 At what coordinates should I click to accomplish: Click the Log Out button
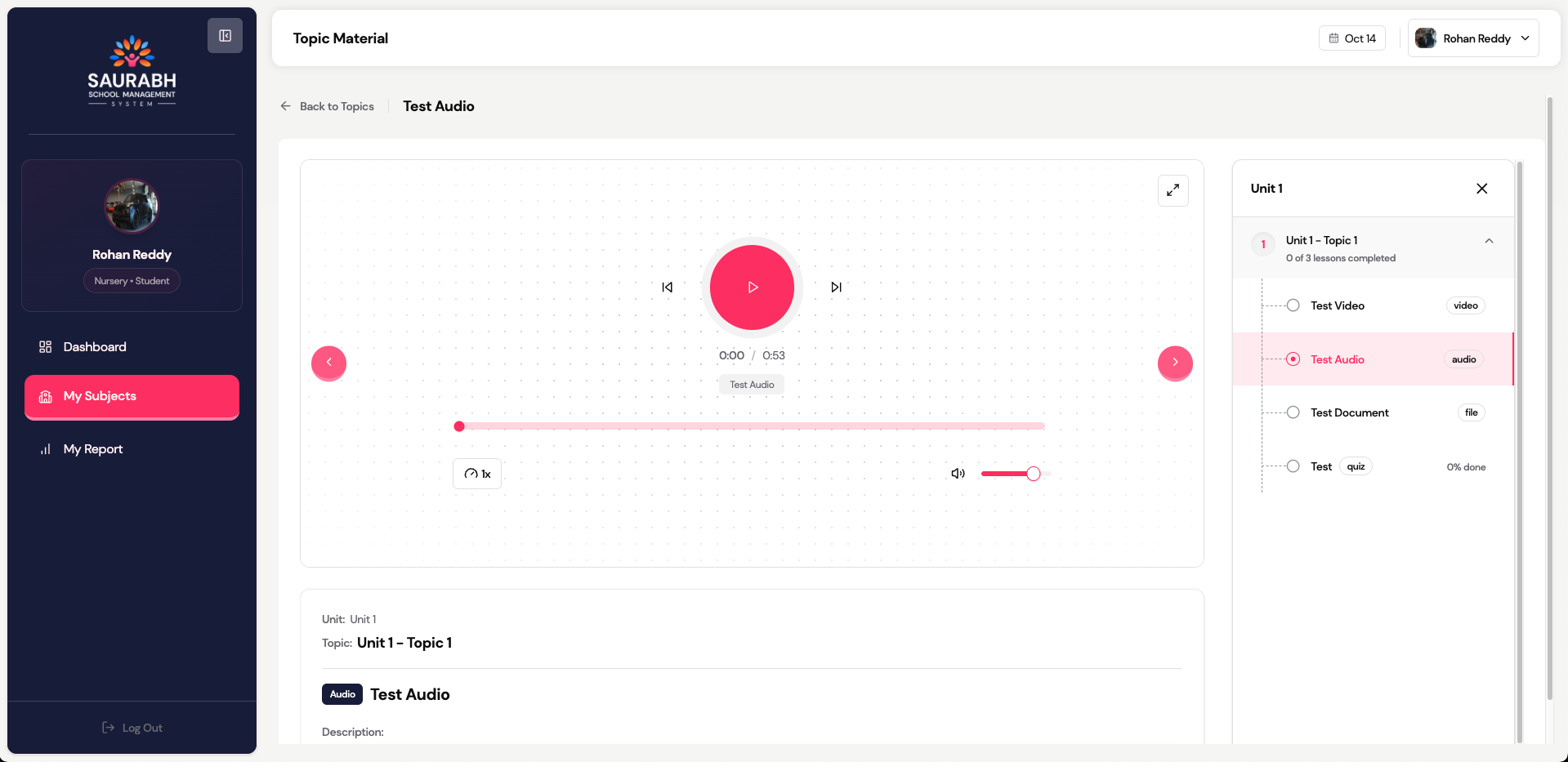[x=132, y=728]
